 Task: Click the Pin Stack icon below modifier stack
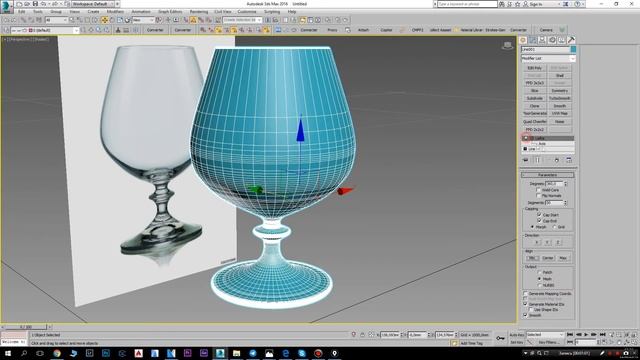(526, 160)
